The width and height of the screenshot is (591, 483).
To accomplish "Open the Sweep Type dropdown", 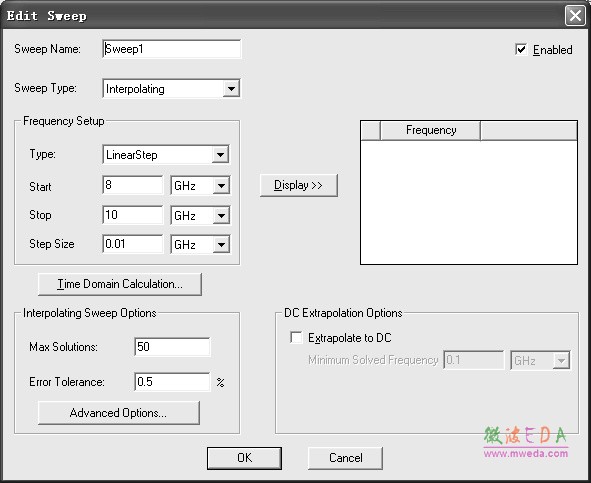I will point(231,89).
